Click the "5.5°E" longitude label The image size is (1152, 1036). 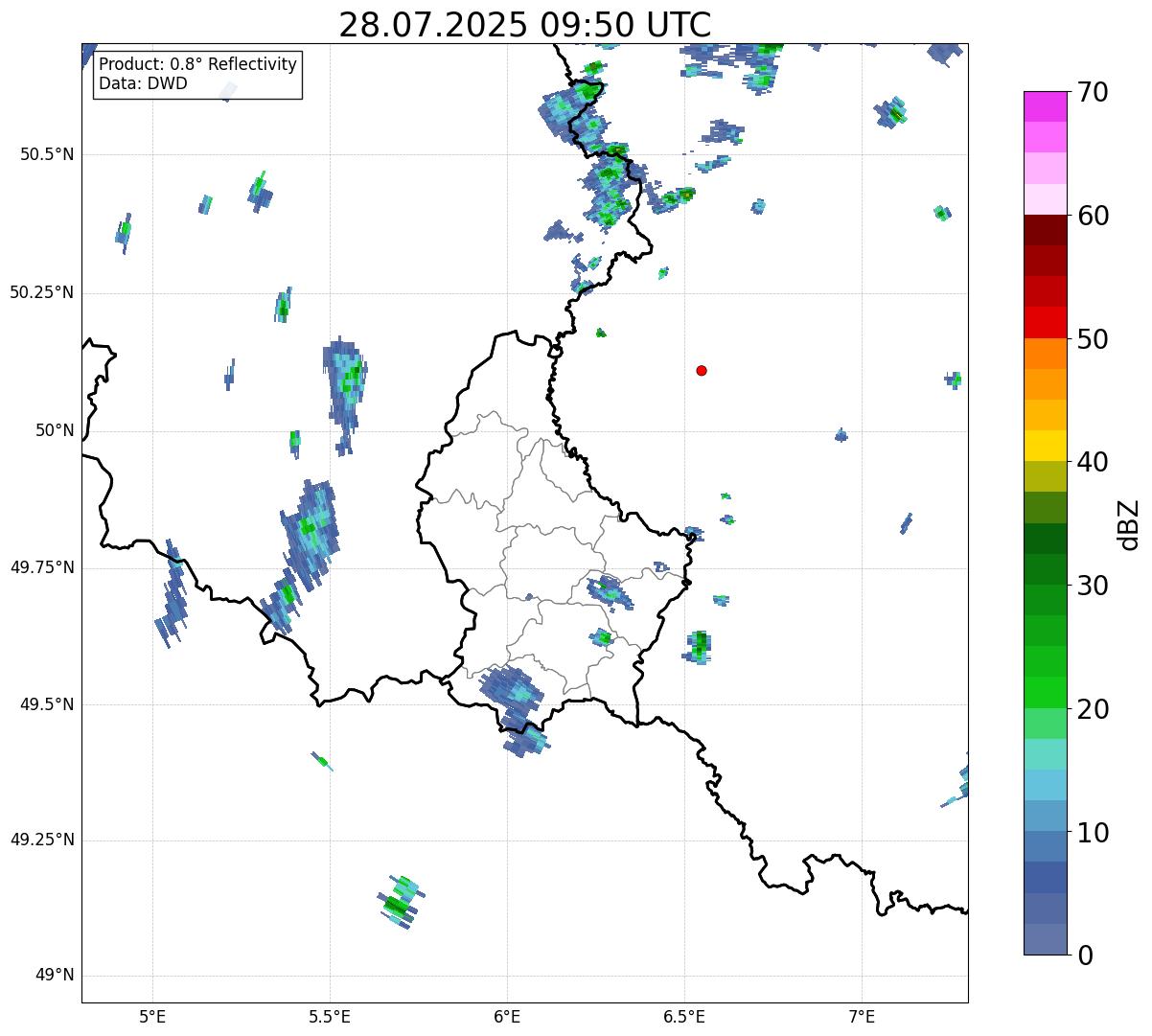330,1016
